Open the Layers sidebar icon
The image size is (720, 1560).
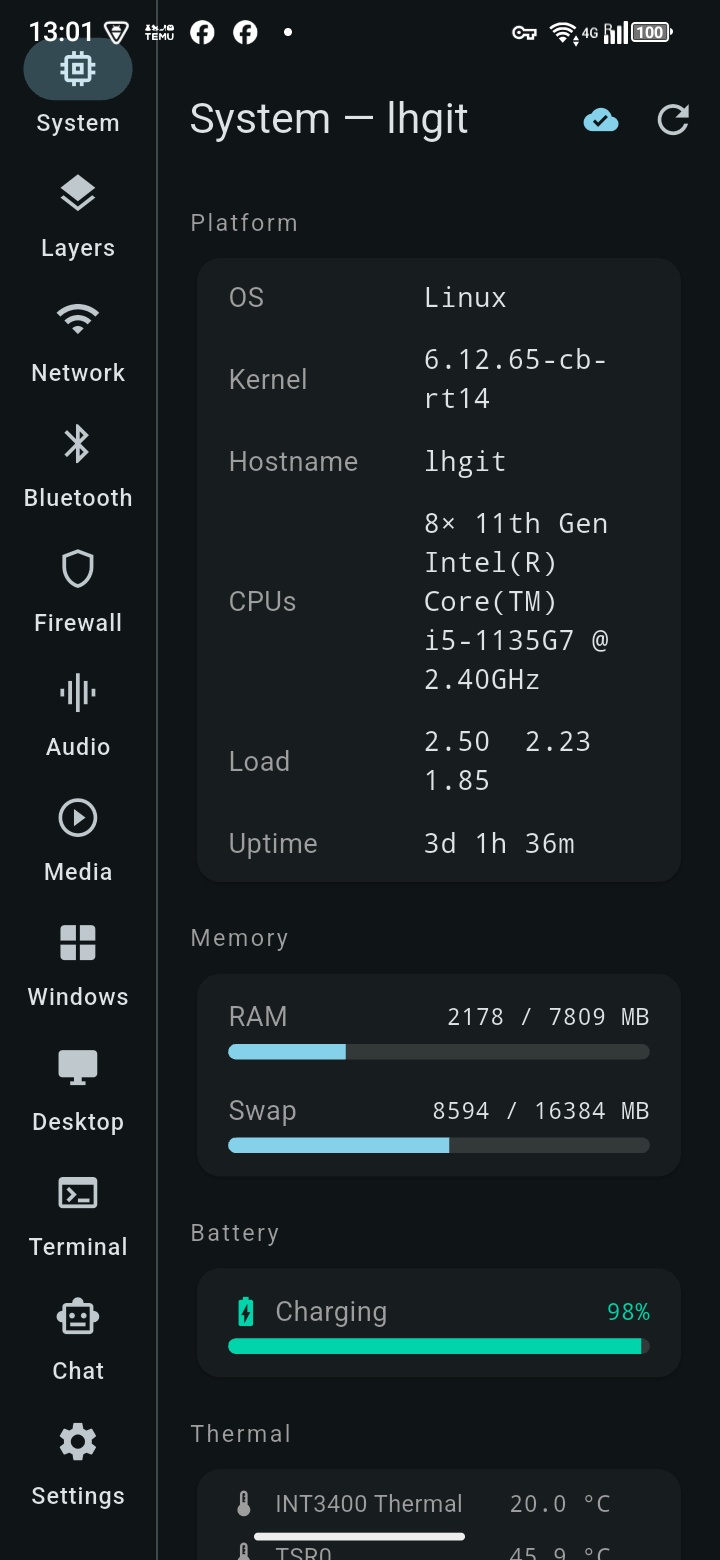(78, 194)
